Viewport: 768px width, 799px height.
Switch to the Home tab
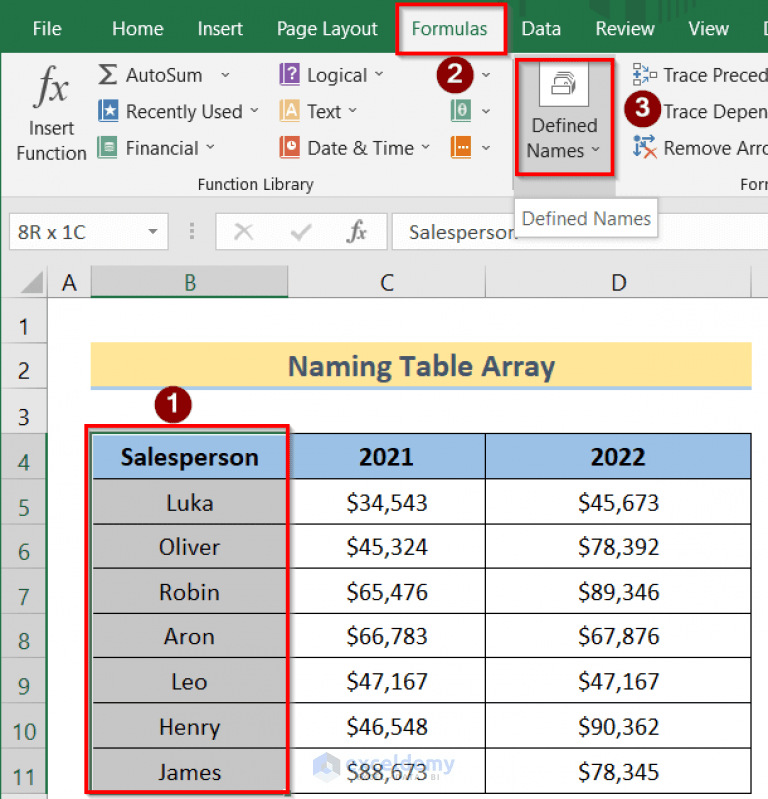pos(138,29)
